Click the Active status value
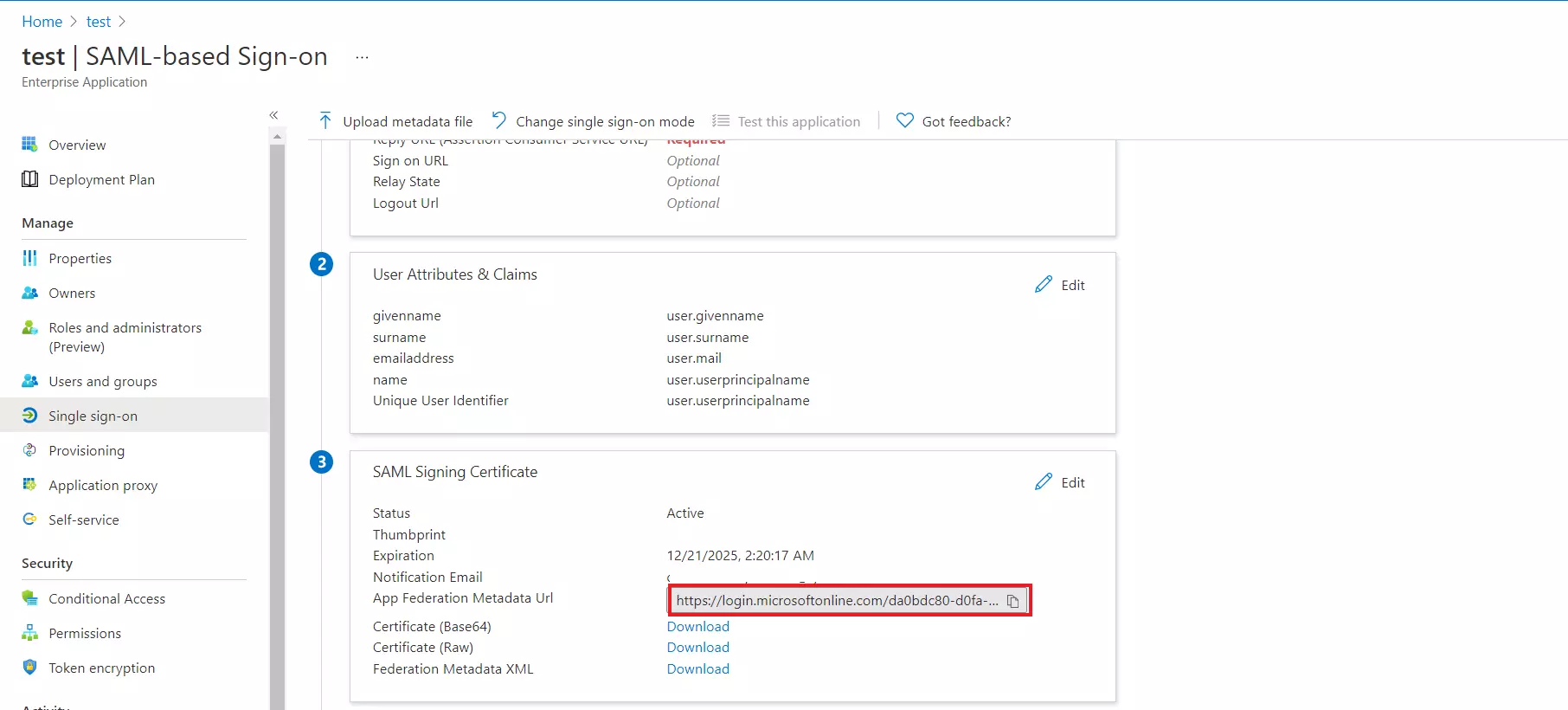 (x=685, y=513)
